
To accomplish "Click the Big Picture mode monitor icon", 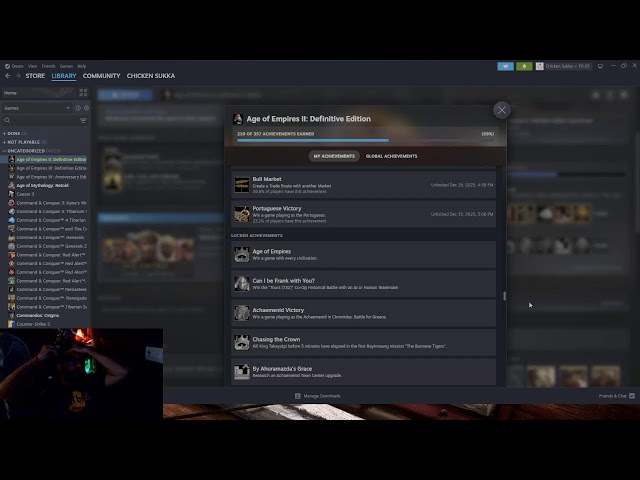I will 600,66.
